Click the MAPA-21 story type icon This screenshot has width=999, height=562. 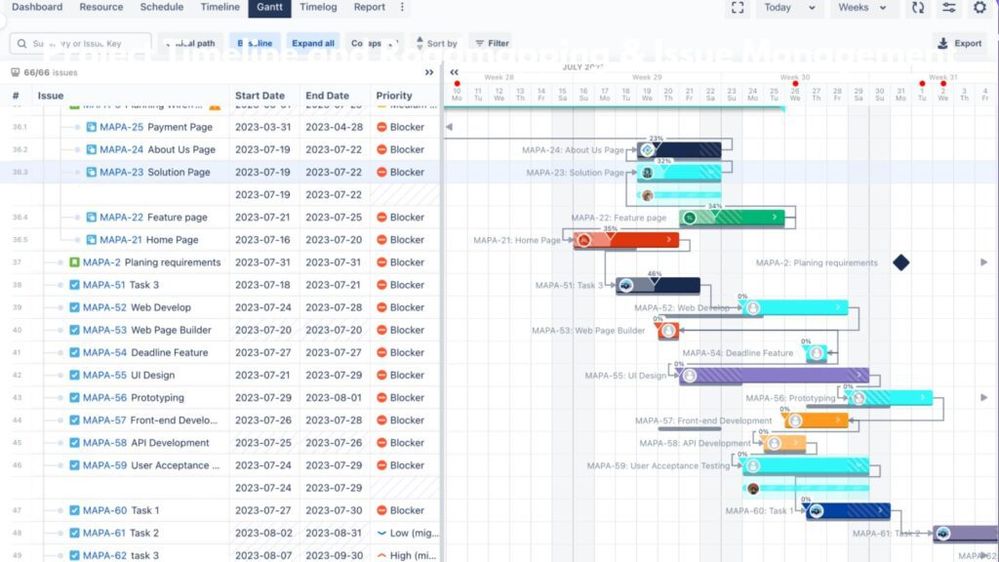click(91, 240)
